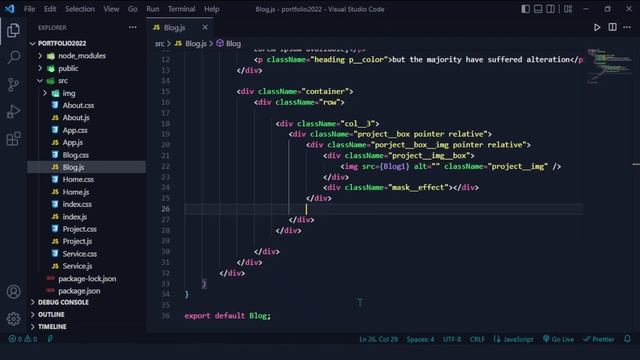Open Project.css in the explorer
This screenshot has width=640, height=360.
79,229
